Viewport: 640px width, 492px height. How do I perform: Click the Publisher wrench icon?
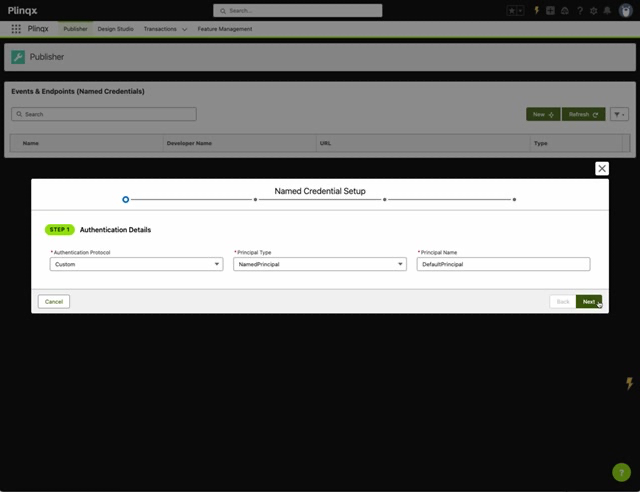point(18,57)
